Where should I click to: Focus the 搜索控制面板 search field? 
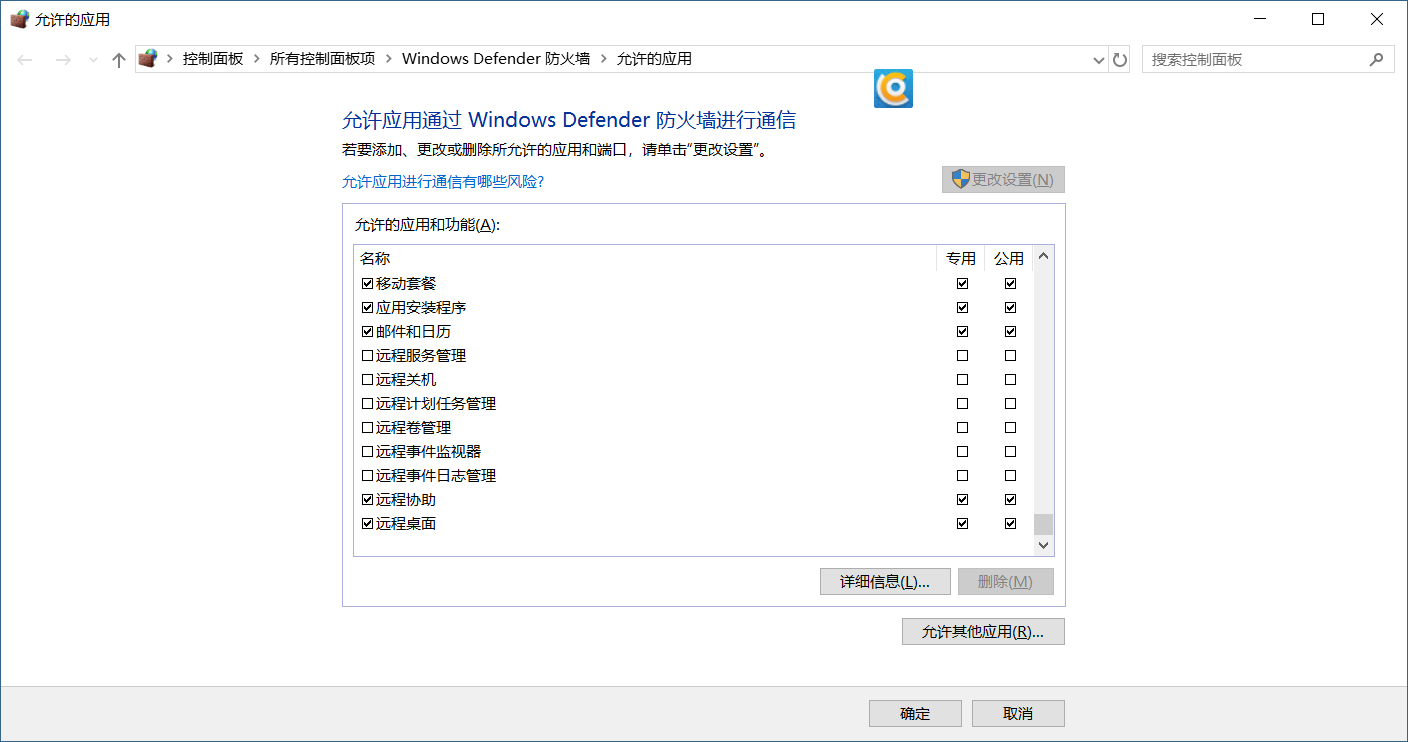click(1268, 59)
